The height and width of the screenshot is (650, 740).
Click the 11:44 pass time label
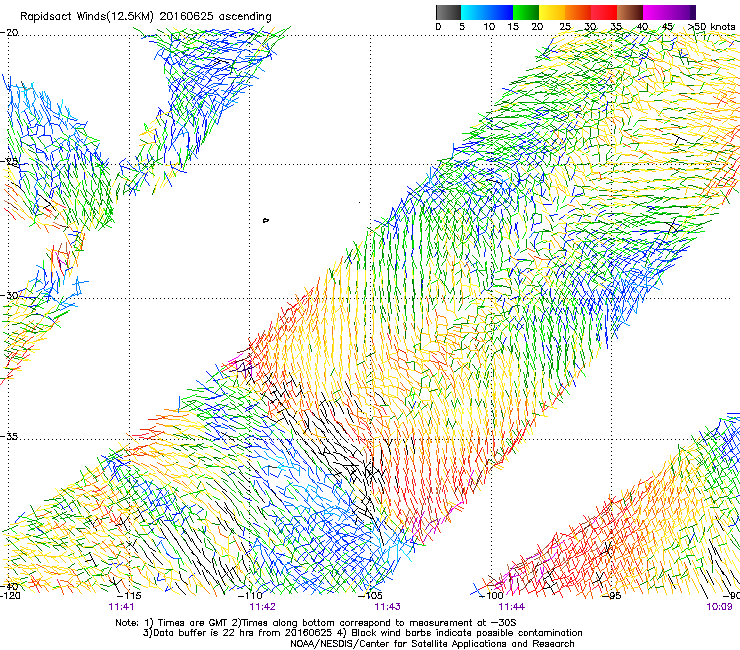click(512, 607)
